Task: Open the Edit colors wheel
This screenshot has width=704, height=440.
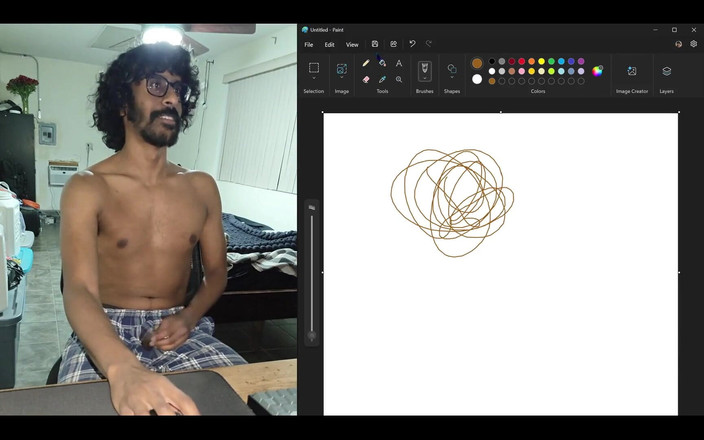Action: [x=597, y=71]
